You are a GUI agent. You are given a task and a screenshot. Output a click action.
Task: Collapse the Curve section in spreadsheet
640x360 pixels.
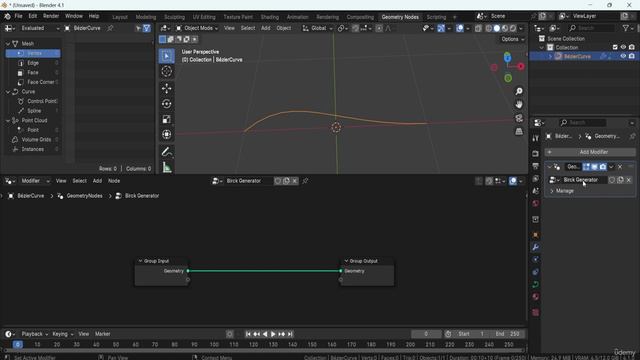coord(8,92)
